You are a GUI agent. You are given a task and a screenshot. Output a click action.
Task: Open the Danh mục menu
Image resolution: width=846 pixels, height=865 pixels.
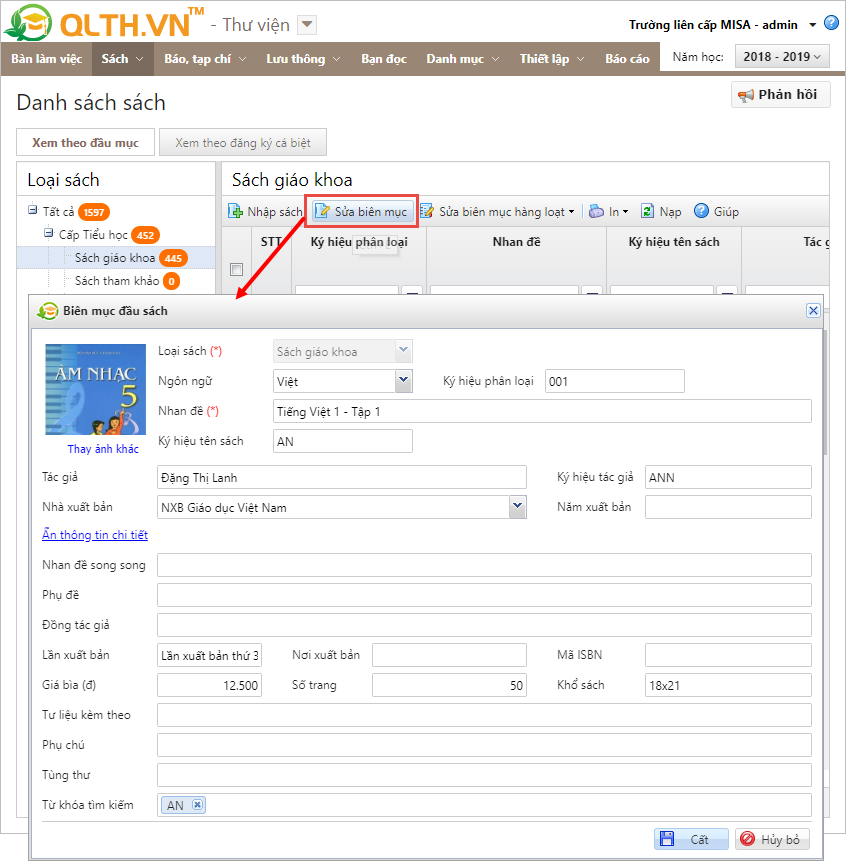tap(463, 58)
